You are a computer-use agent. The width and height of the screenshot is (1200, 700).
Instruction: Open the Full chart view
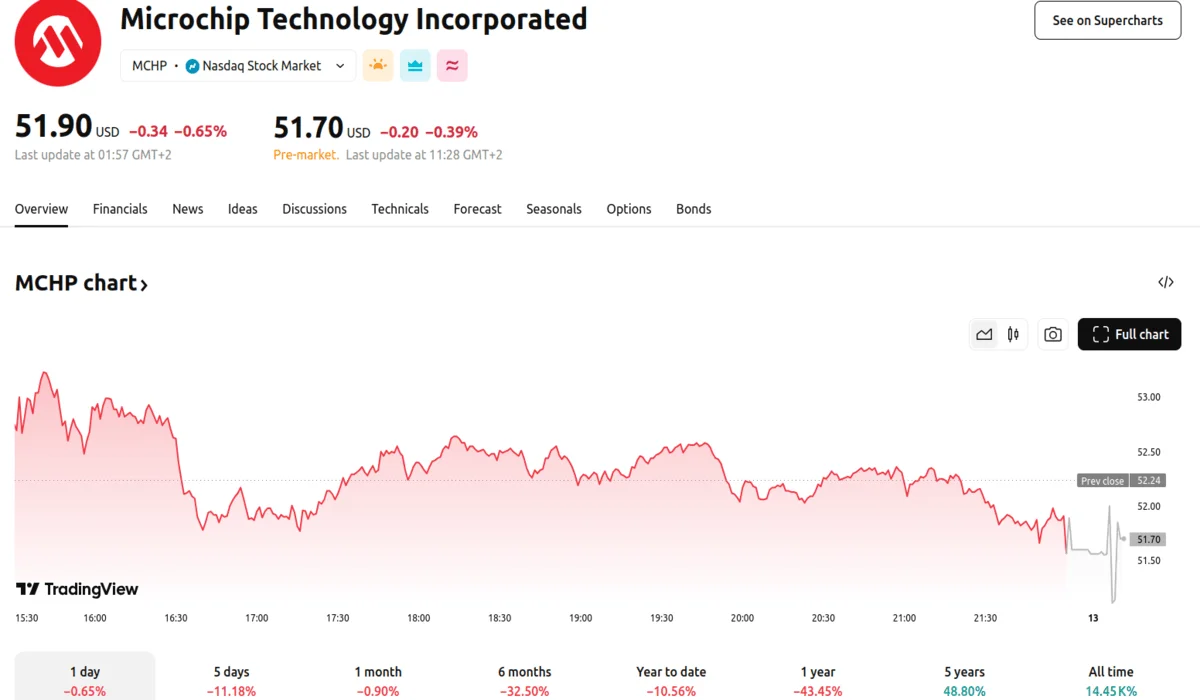[x=1129, y=334]
